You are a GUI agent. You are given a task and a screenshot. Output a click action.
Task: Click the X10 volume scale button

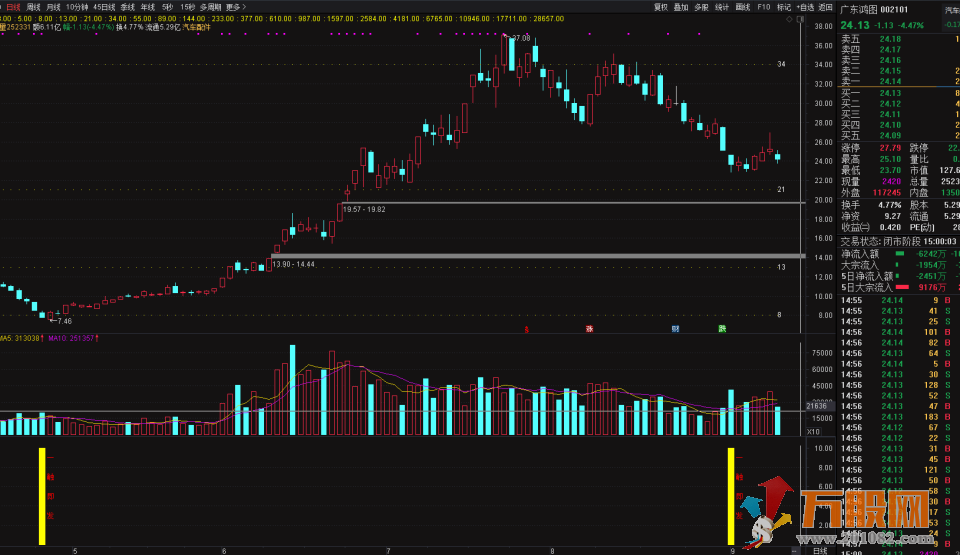pyautogui.click(x=813, y=431)
